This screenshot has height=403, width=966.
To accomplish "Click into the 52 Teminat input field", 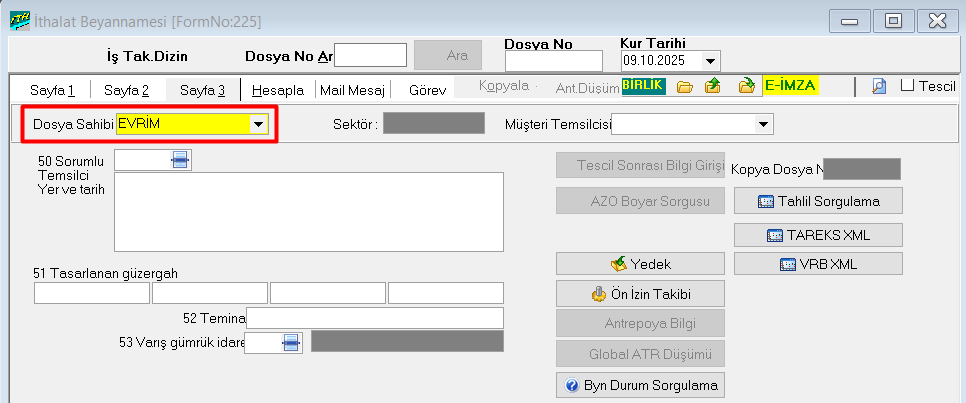I will tap(374, 318).
